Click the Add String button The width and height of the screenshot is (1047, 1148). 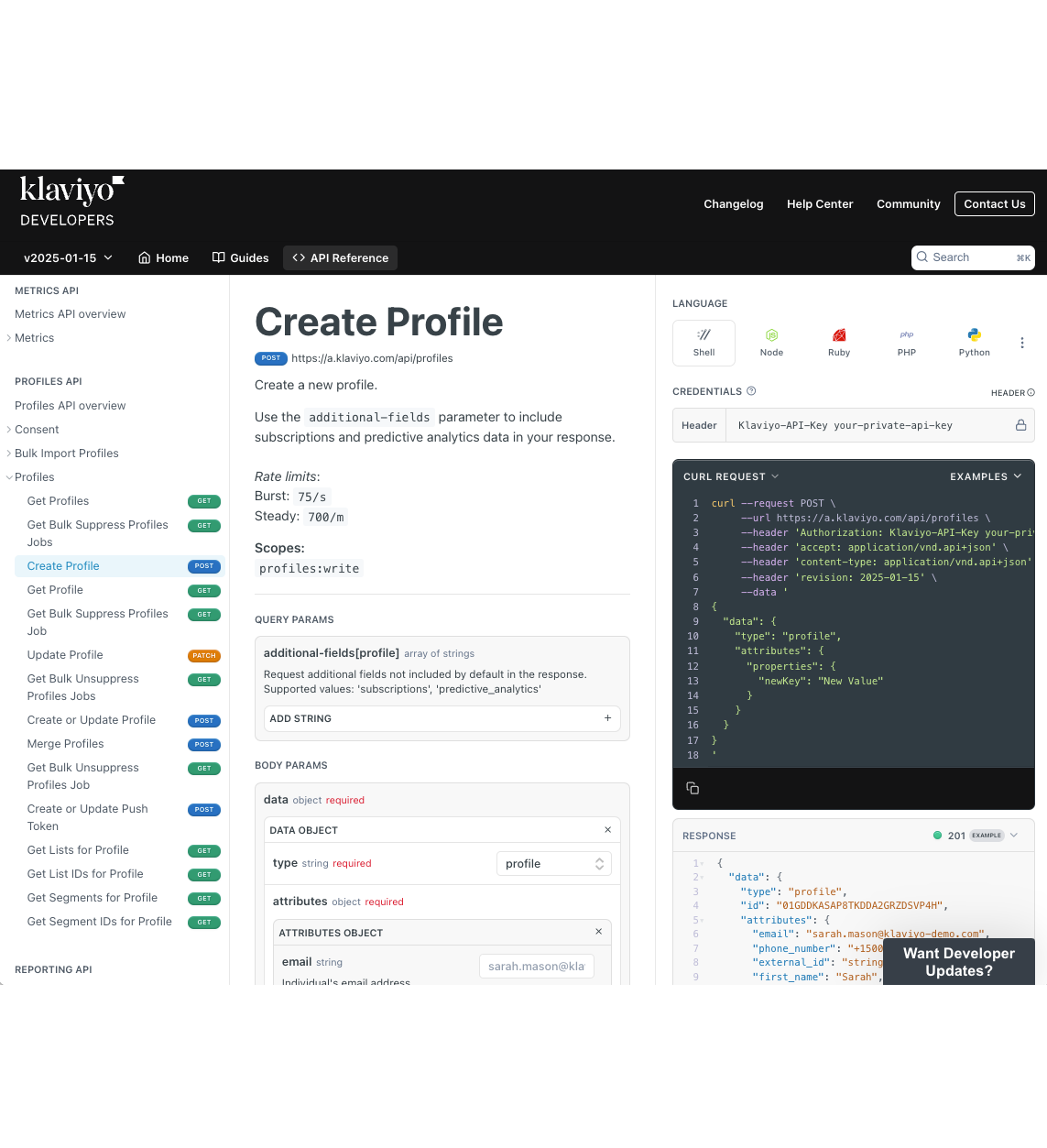[442, 718]
